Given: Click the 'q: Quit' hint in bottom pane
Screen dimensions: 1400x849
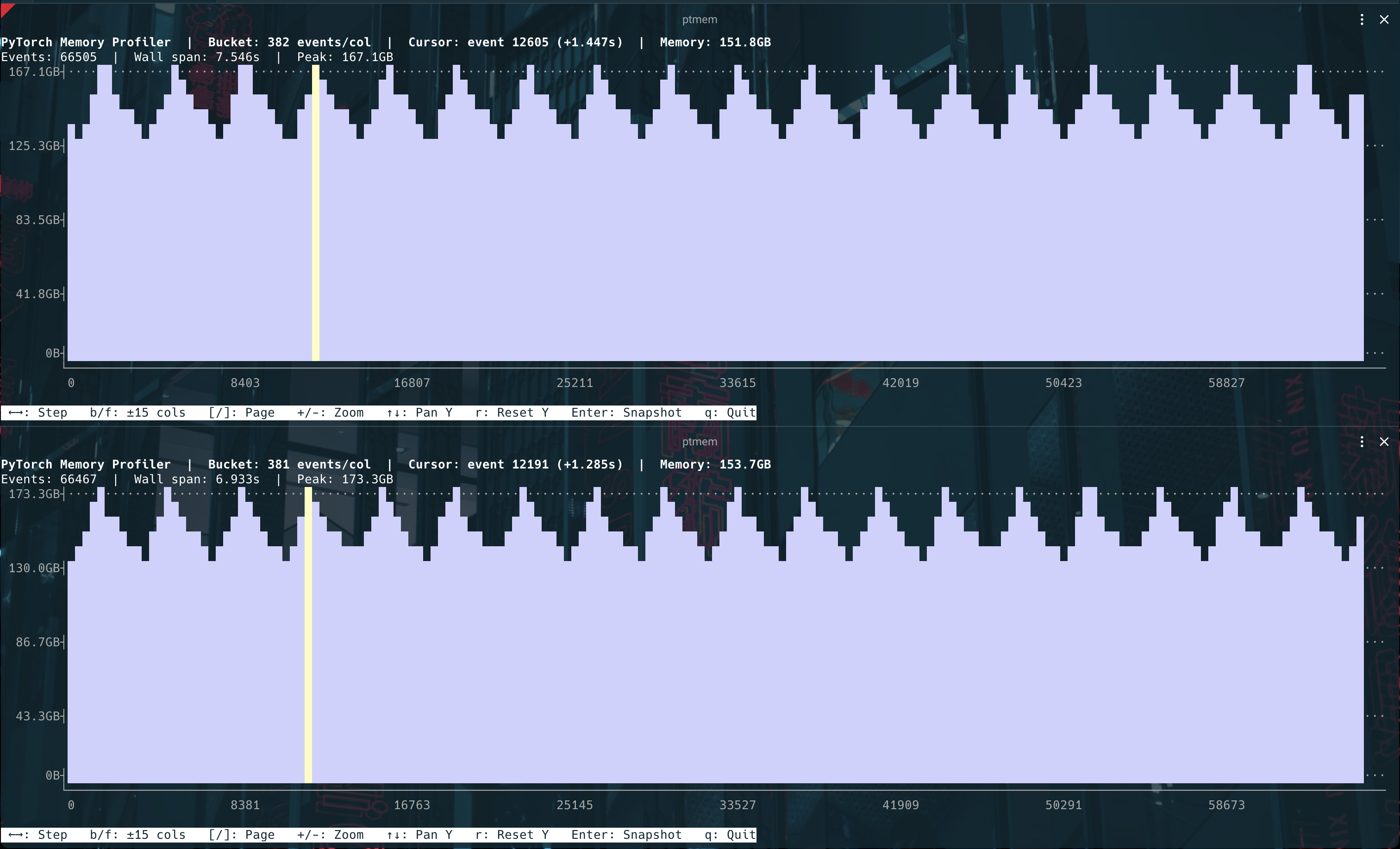Looking at the screenshot, I should [730, 835].
